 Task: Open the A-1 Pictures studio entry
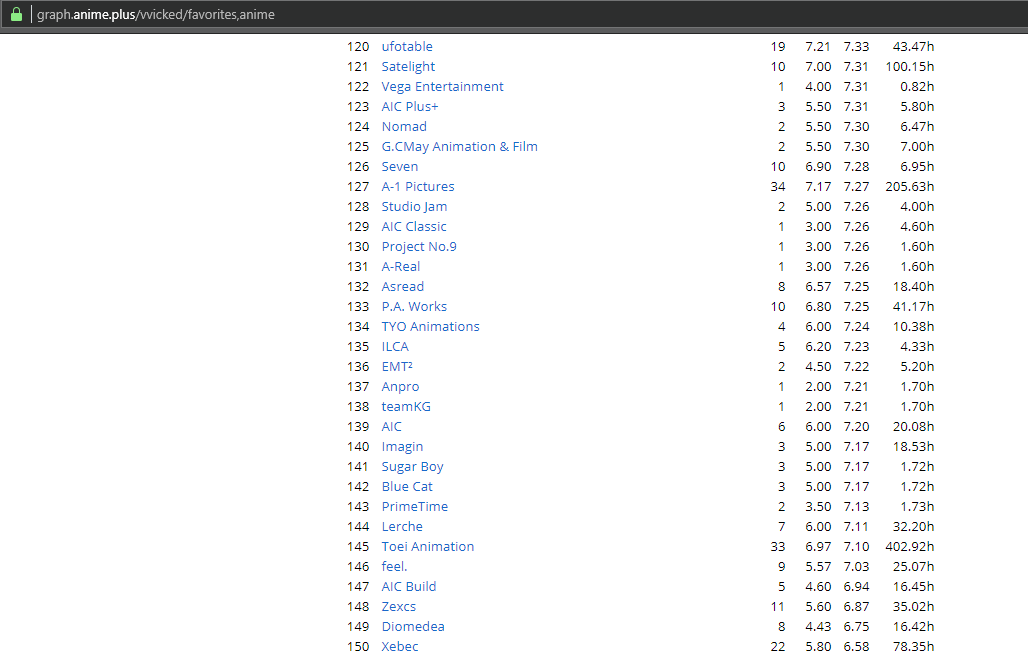point(418,187)
